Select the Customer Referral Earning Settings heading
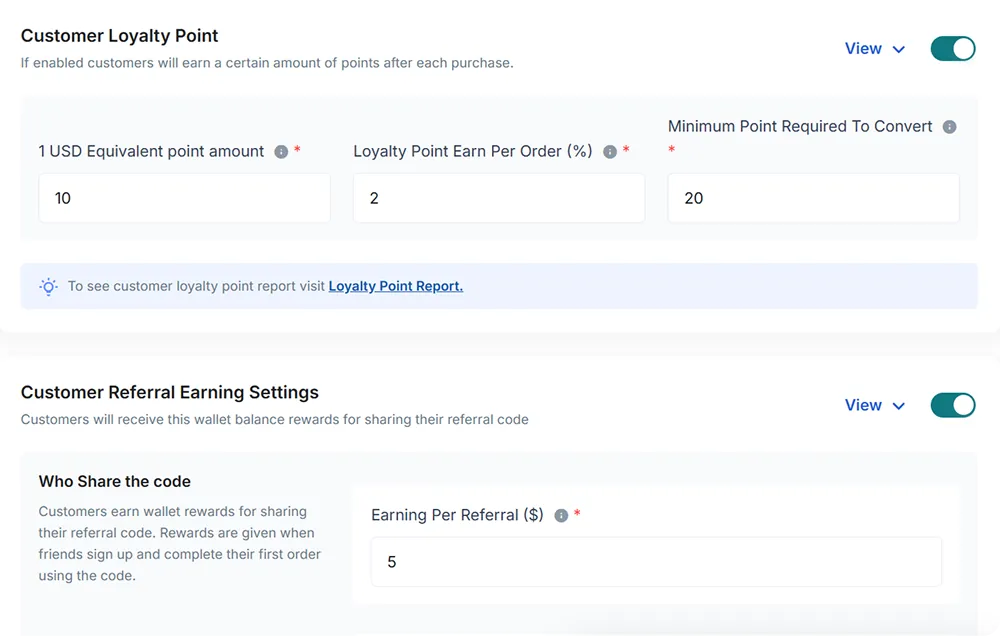 pos(170,392)
